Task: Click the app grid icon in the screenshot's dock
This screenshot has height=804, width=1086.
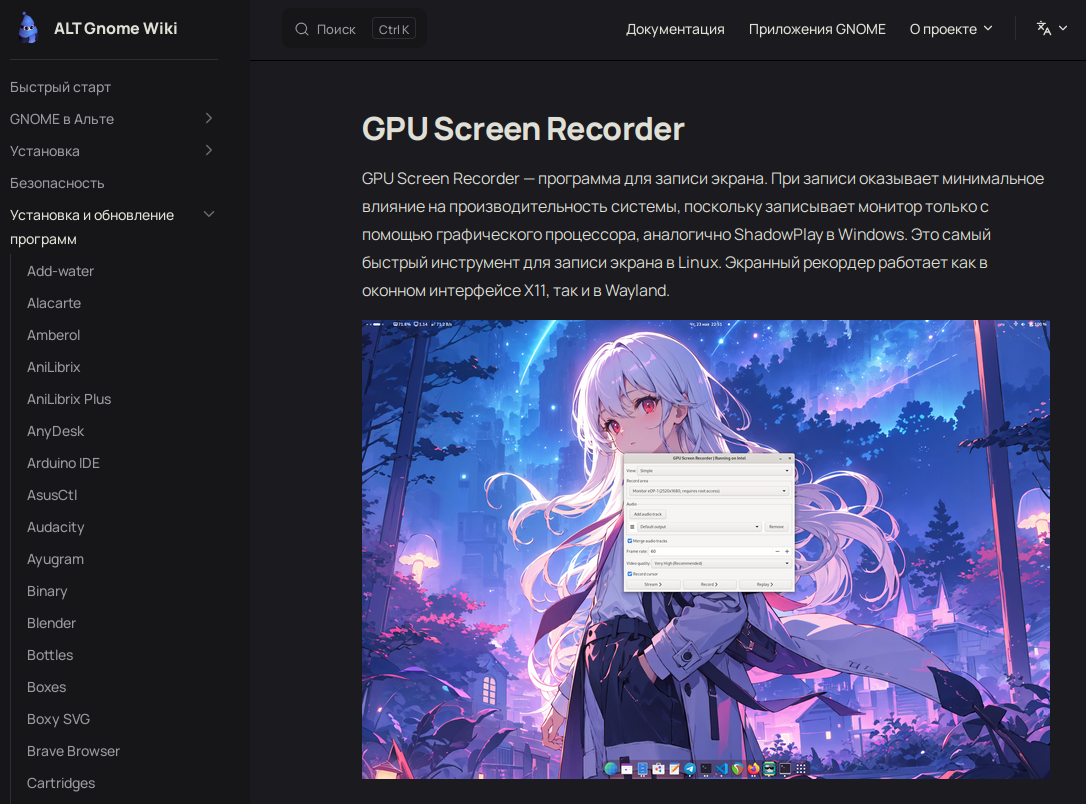Action: coord(801,769)
